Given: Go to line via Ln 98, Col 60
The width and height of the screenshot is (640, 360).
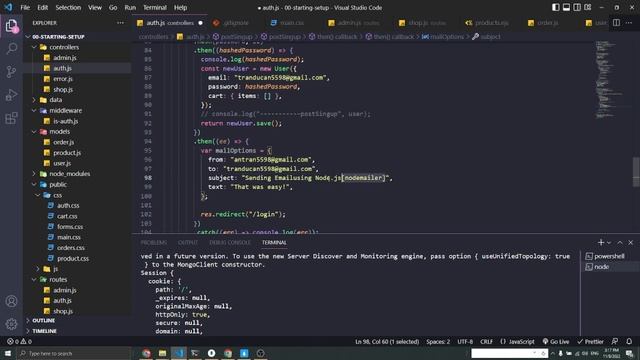Looking at the screenshot, I should tap(387, 342).
